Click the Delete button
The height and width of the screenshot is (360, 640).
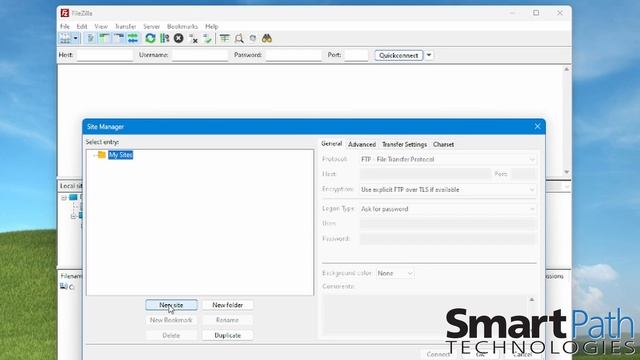tap(171, 335)
